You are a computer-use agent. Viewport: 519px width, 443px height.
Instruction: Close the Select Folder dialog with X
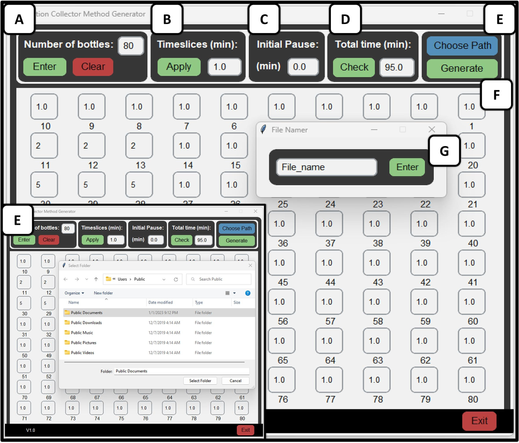click(x=250, y=265)
